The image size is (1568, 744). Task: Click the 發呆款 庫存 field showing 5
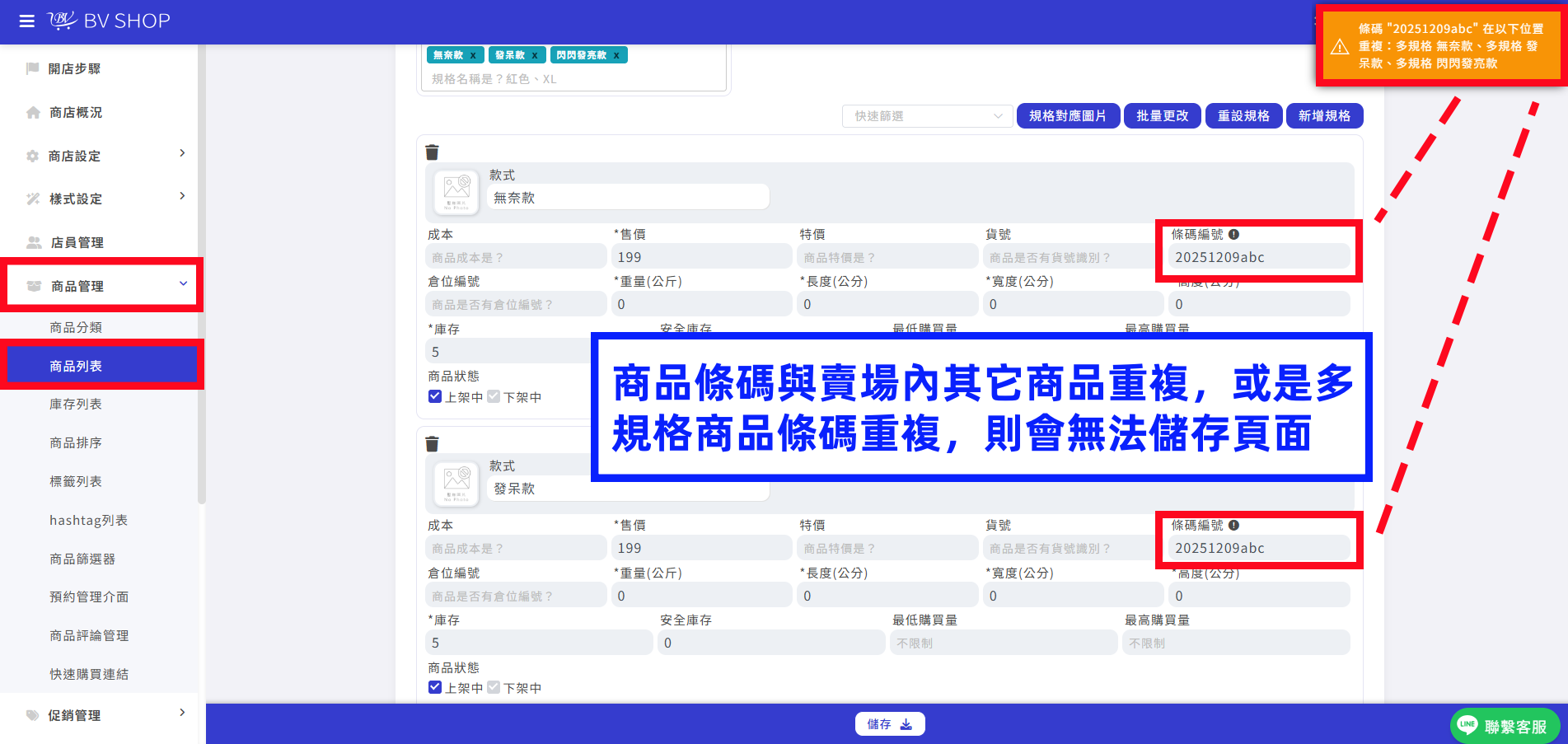539,643
